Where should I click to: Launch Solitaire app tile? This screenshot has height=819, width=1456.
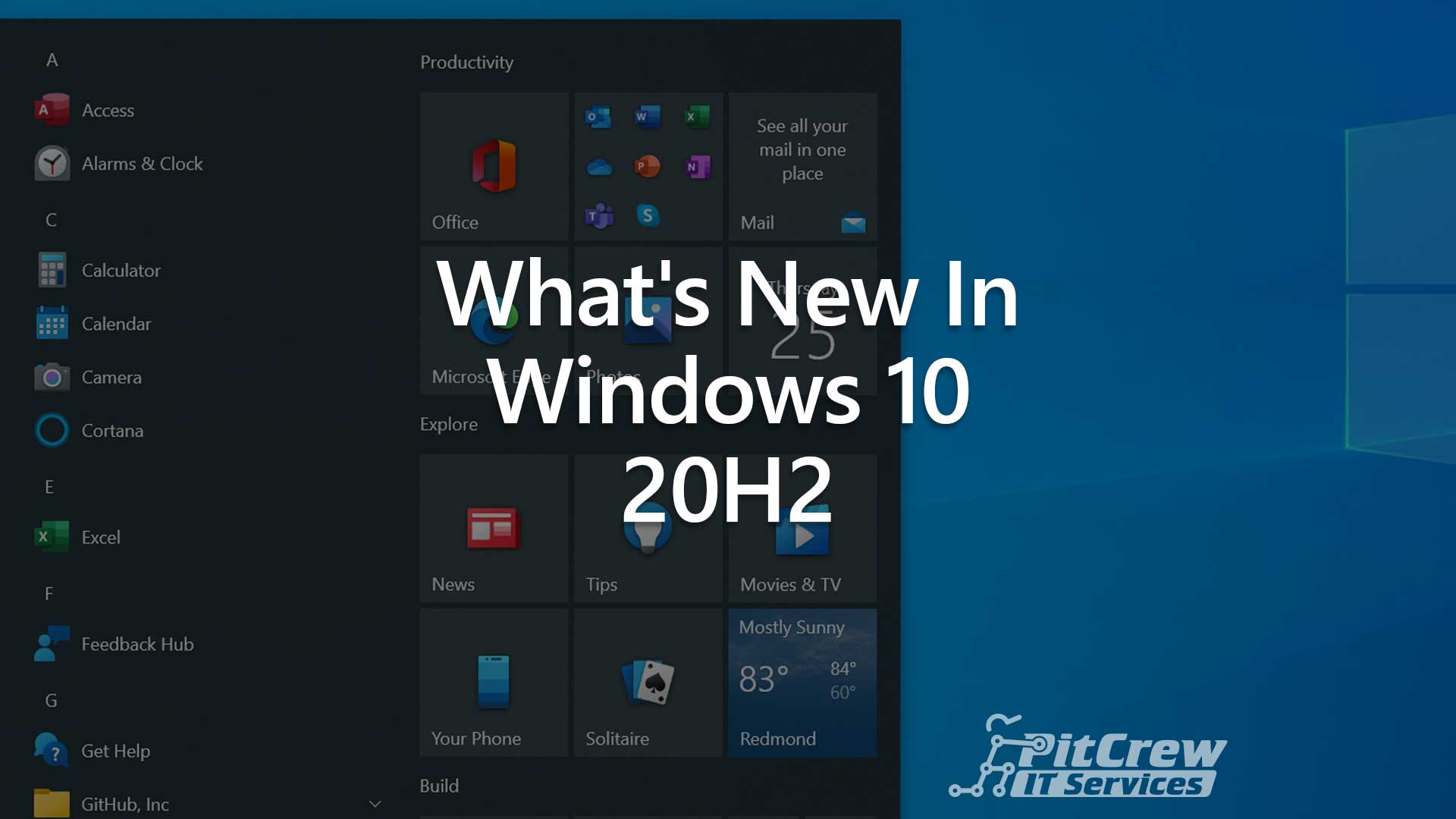click(x=648, y=684)
